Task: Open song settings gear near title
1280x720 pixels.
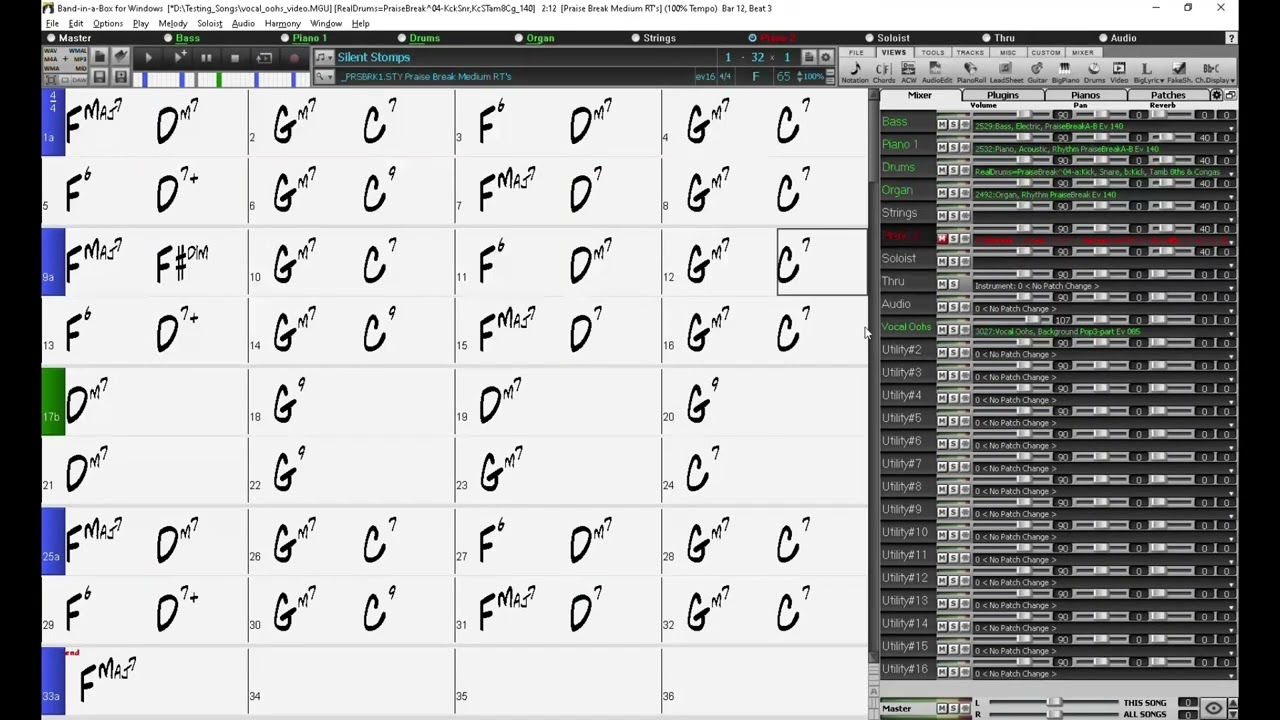Action: coord(826,57)
